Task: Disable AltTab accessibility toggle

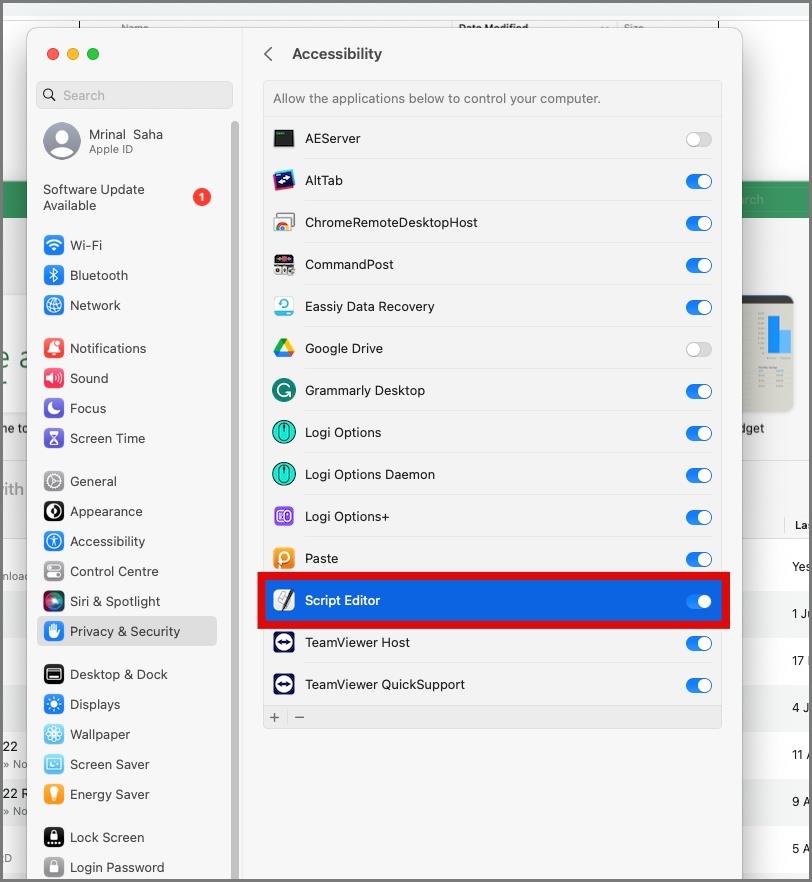Action: [x=698, y=181]
